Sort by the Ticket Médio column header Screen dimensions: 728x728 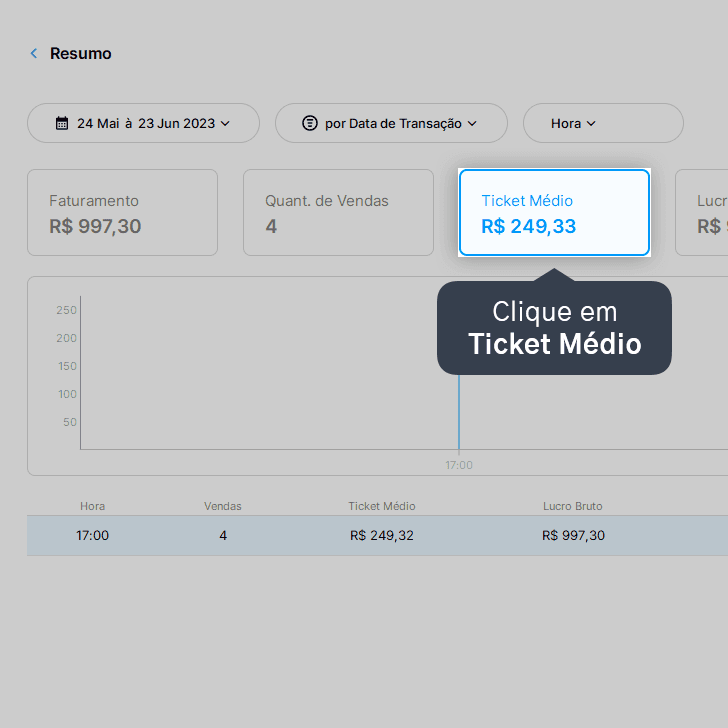coord(382,506)
